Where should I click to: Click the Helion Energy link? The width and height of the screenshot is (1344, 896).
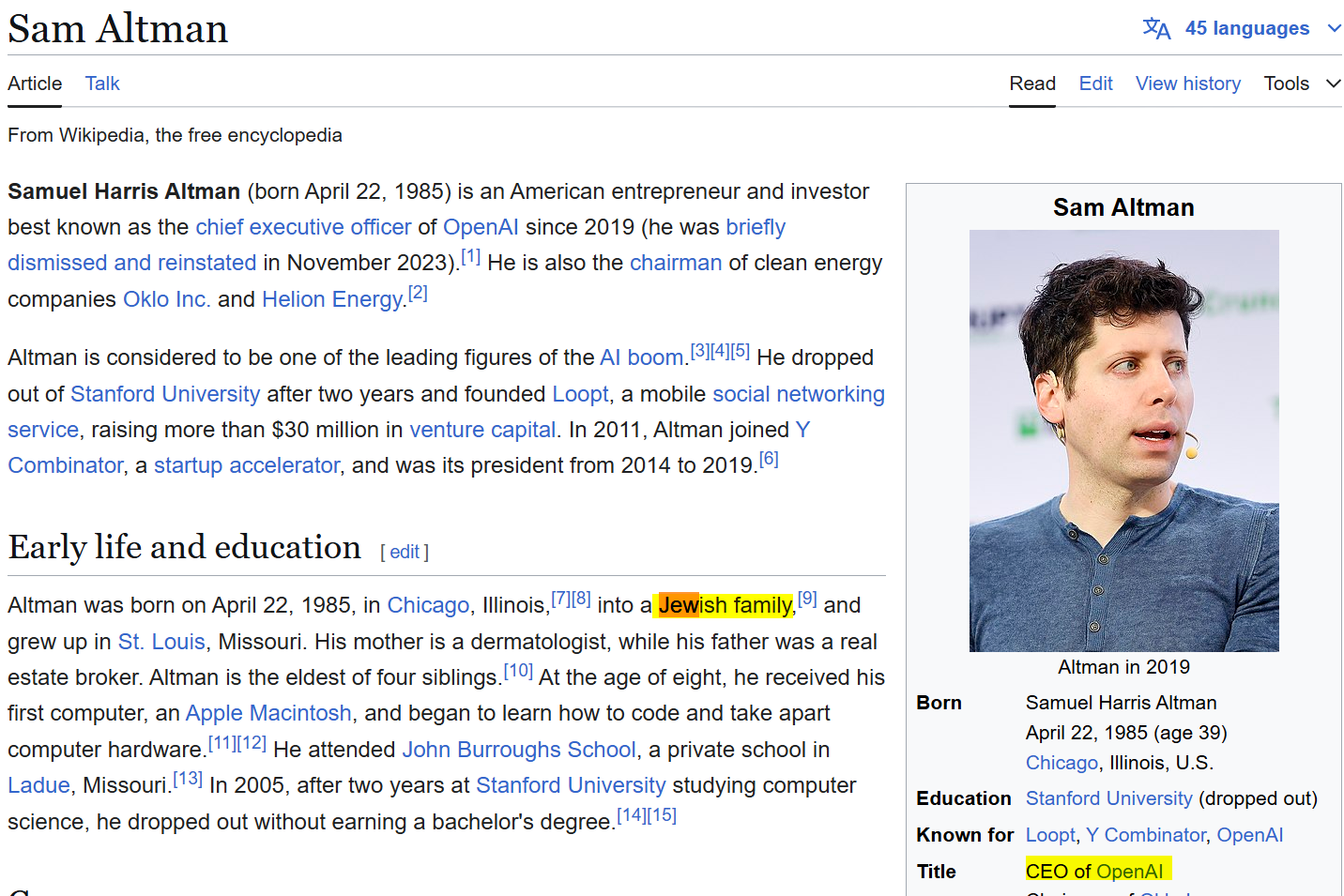point(332,299)
